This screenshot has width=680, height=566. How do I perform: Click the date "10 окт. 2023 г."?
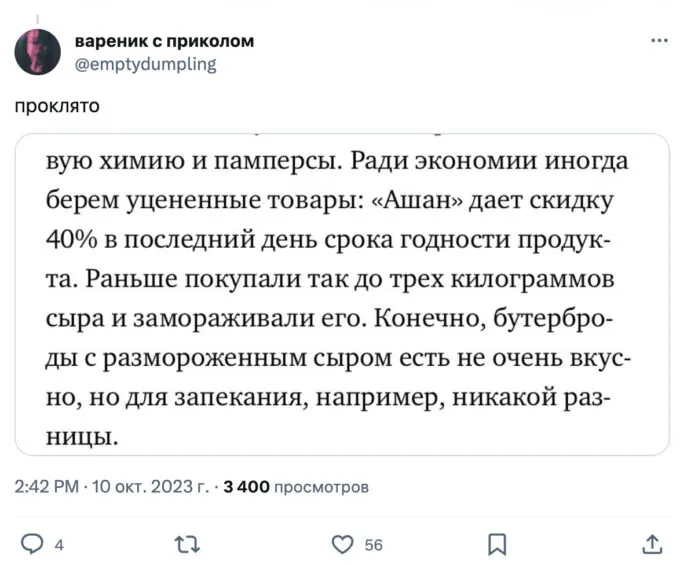point(150,487)
